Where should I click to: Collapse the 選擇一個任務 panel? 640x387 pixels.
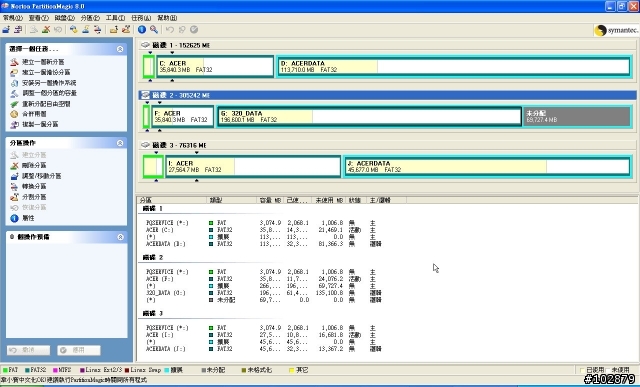tap(120, 49)
